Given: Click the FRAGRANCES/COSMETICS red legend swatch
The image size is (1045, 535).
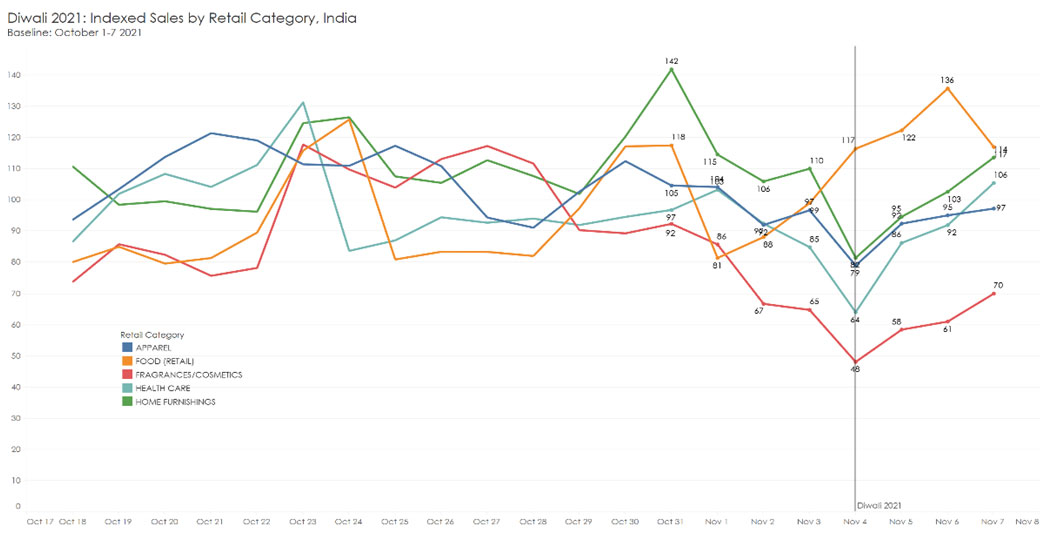Looking at the screenshot, I should (114, 375).
